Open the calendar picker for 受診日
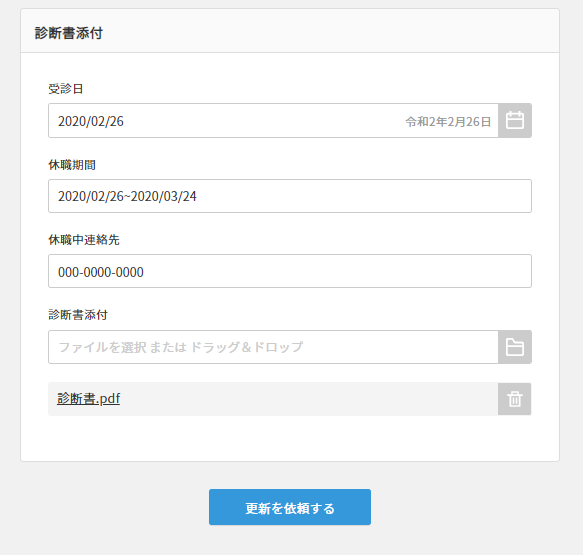Image resolution: width=583 pixels, height=555 pixels. [x=515, y=121]
